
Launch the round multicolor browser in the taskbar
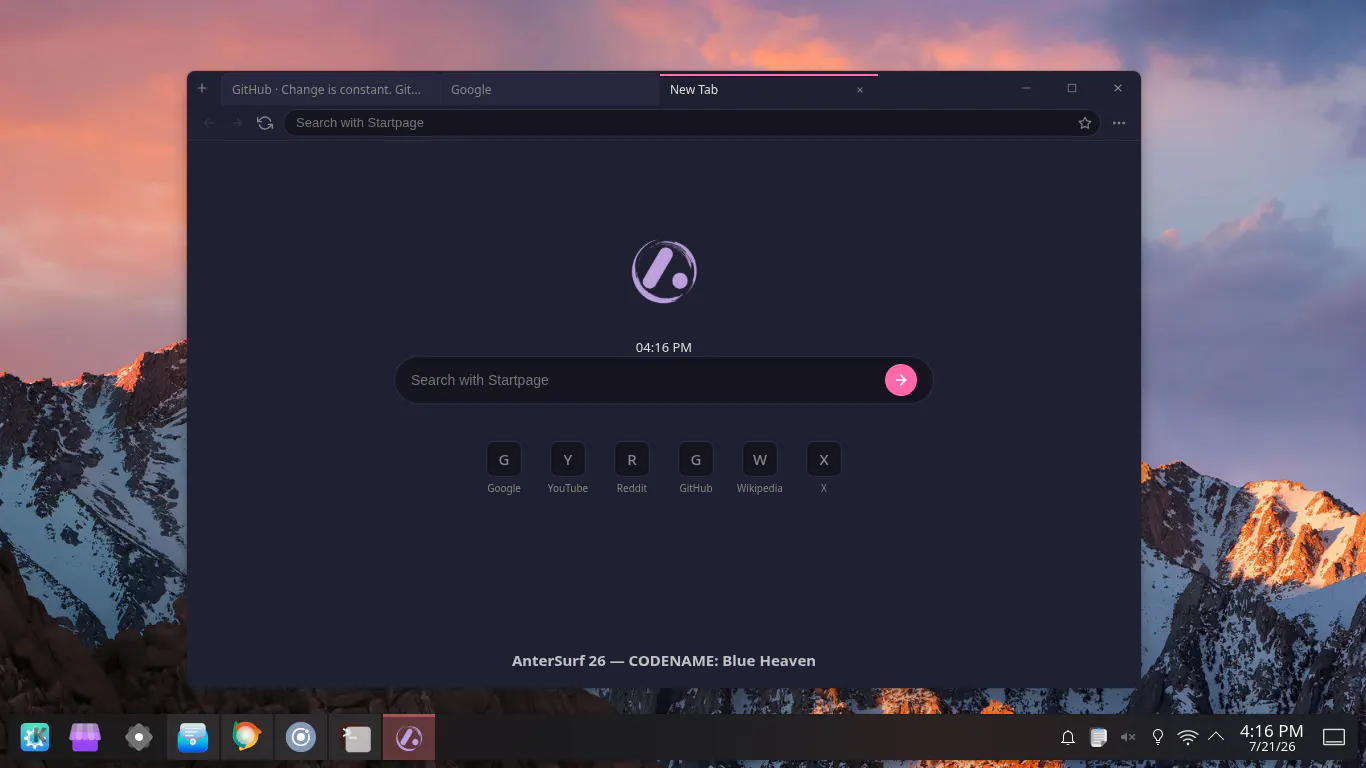click(x=247, y=737)
